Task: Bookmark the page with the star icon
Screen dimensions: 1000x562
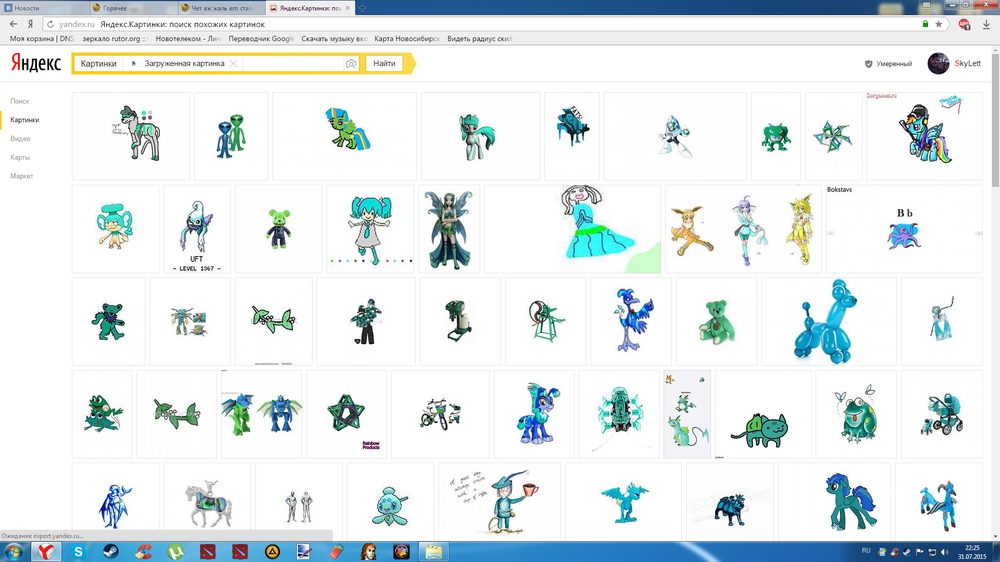Action: click(939, 24)
